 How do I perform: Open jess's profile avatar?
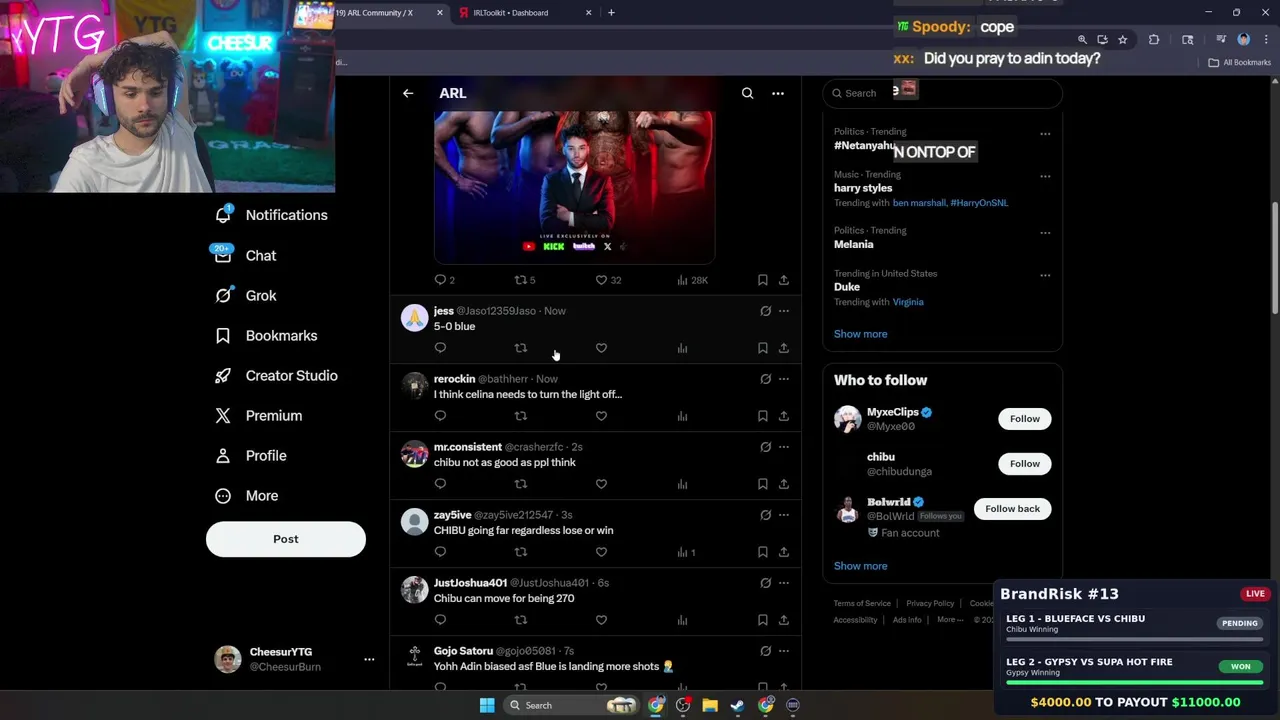[x=414, y=318]
